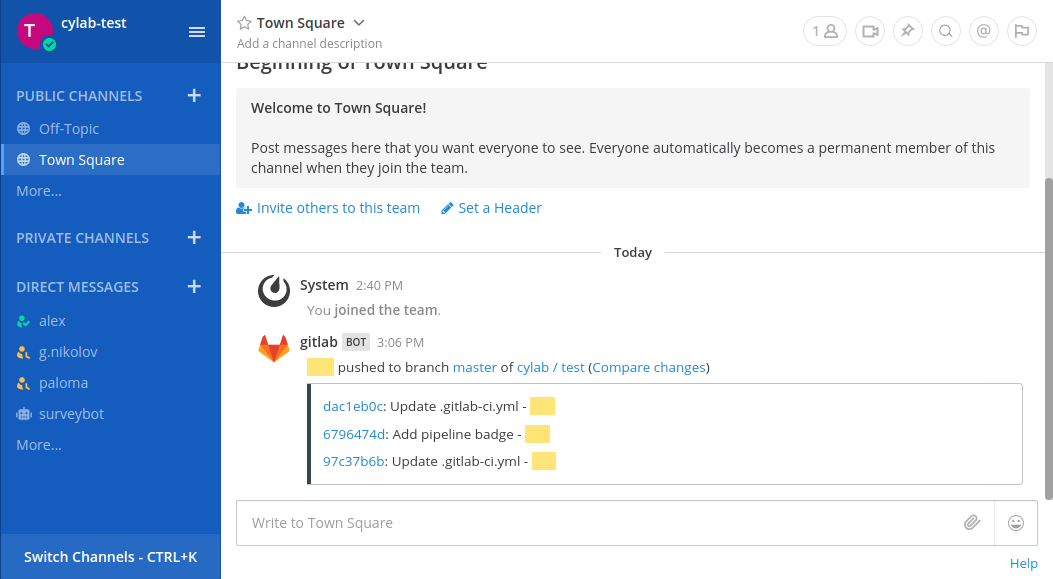This screenshot has height=579, width=1053.
Task: Click Switch Channels CTRL+K button
Action: 111,556
